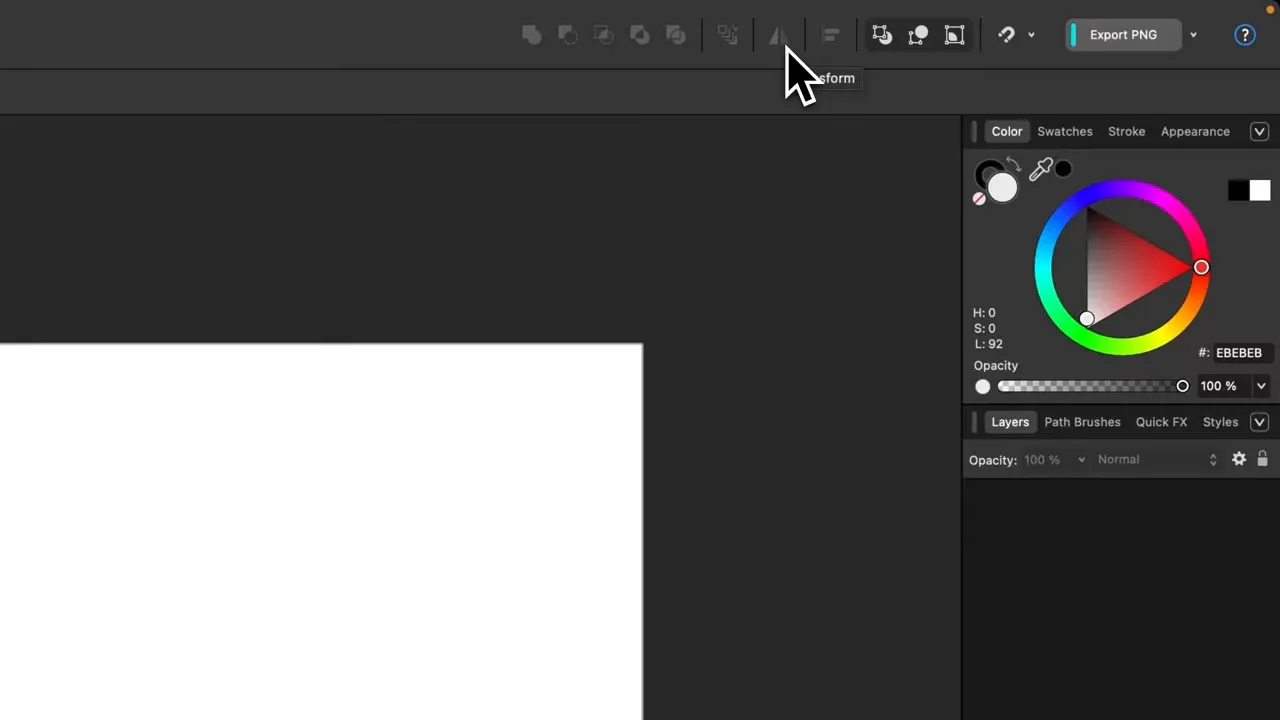Click the H: 0 hue value text
This screenshot has height=720, width=1280.
[984, 313]
